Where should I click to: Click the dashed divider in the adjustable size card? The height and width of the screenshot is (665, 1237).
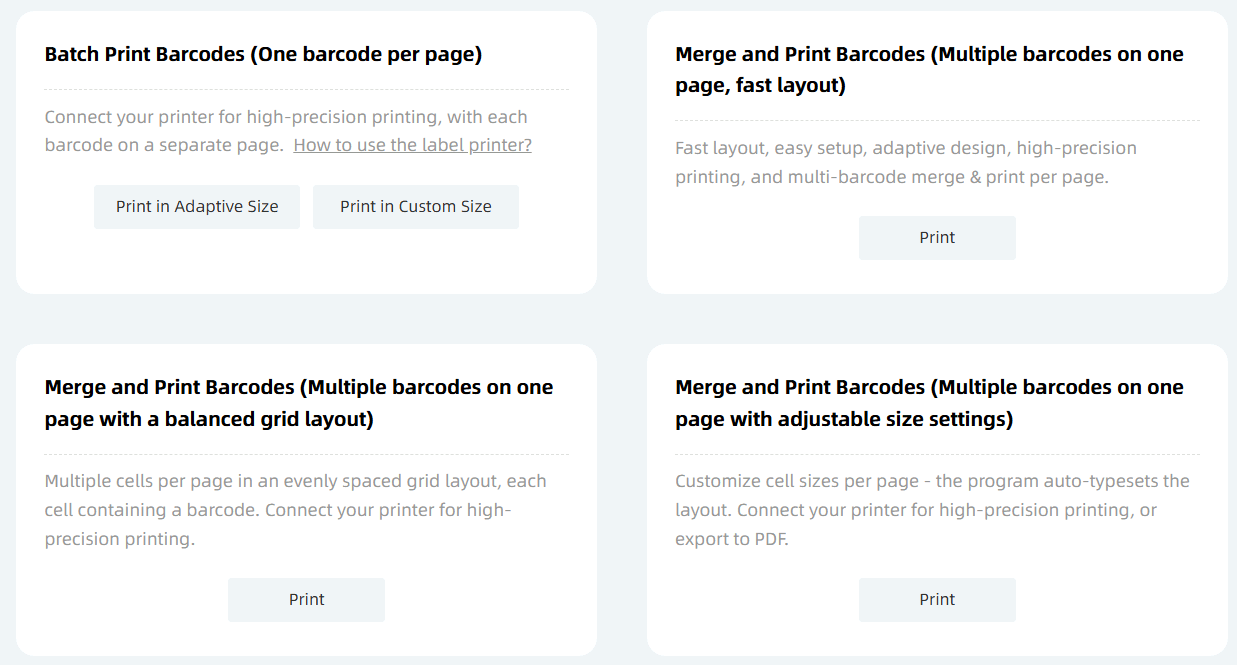pos(937,455)
